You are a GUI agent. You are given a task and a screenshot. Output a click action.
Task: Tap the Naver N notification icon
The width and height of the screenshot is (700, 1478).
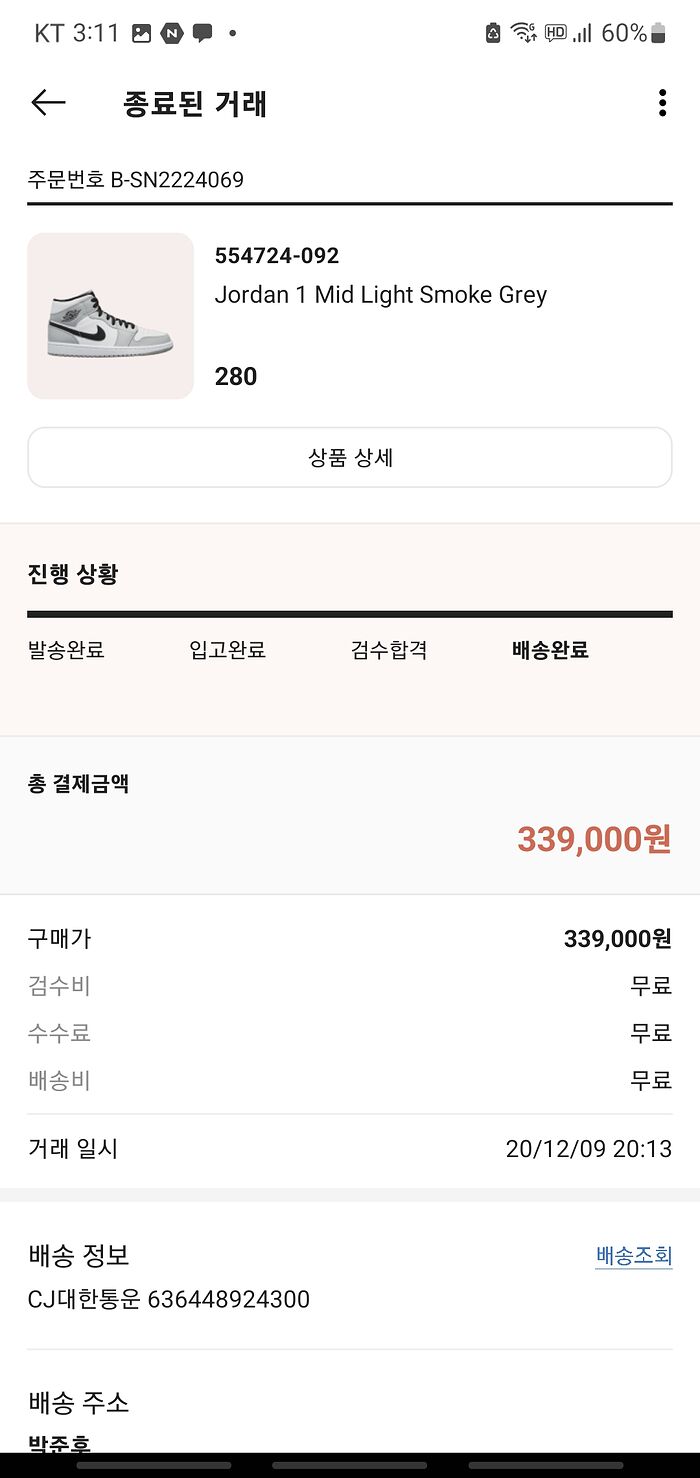click(172, 33)
